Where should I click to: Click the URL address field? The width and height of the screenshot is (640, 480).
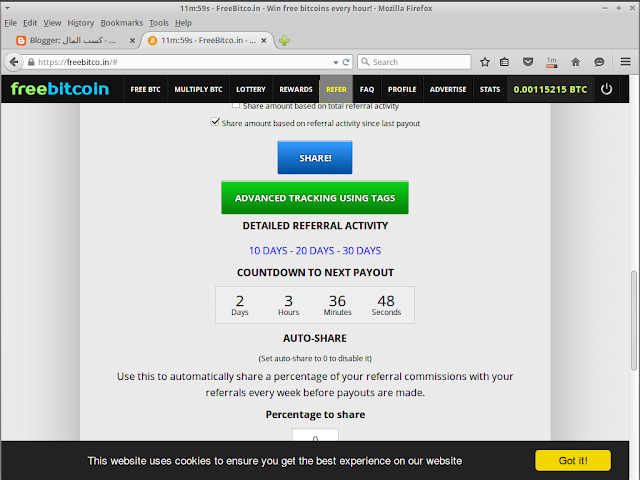coord(184,62)
